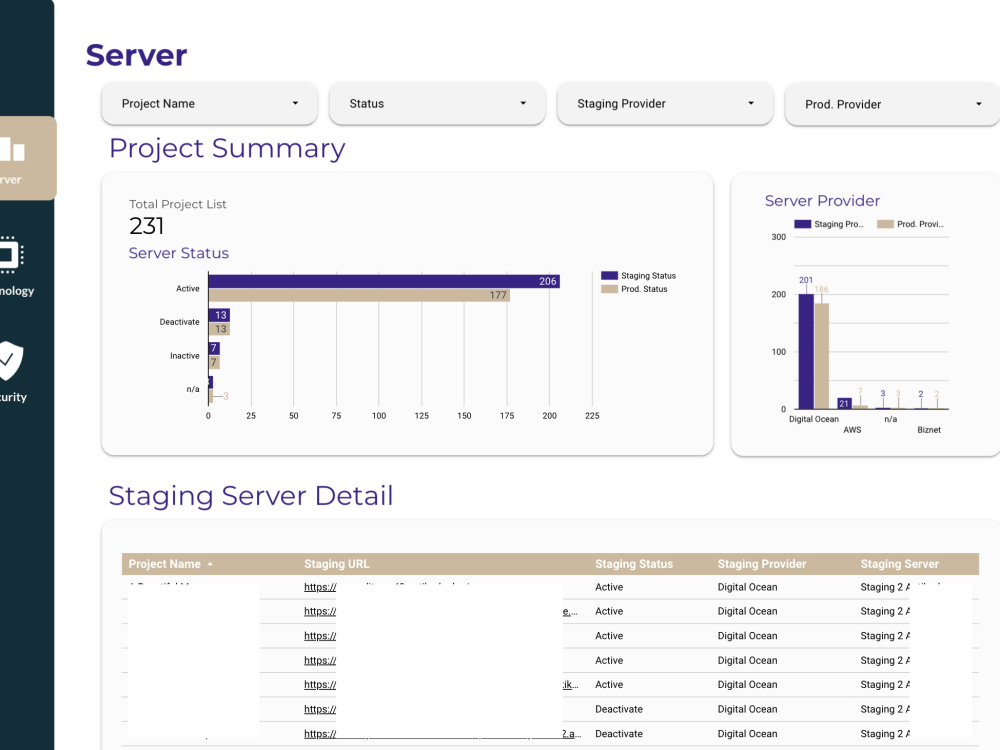1000x750 pixels.
Task: Click the 'Staging Server Detail' heading
Action: click(x=251, y=496)
